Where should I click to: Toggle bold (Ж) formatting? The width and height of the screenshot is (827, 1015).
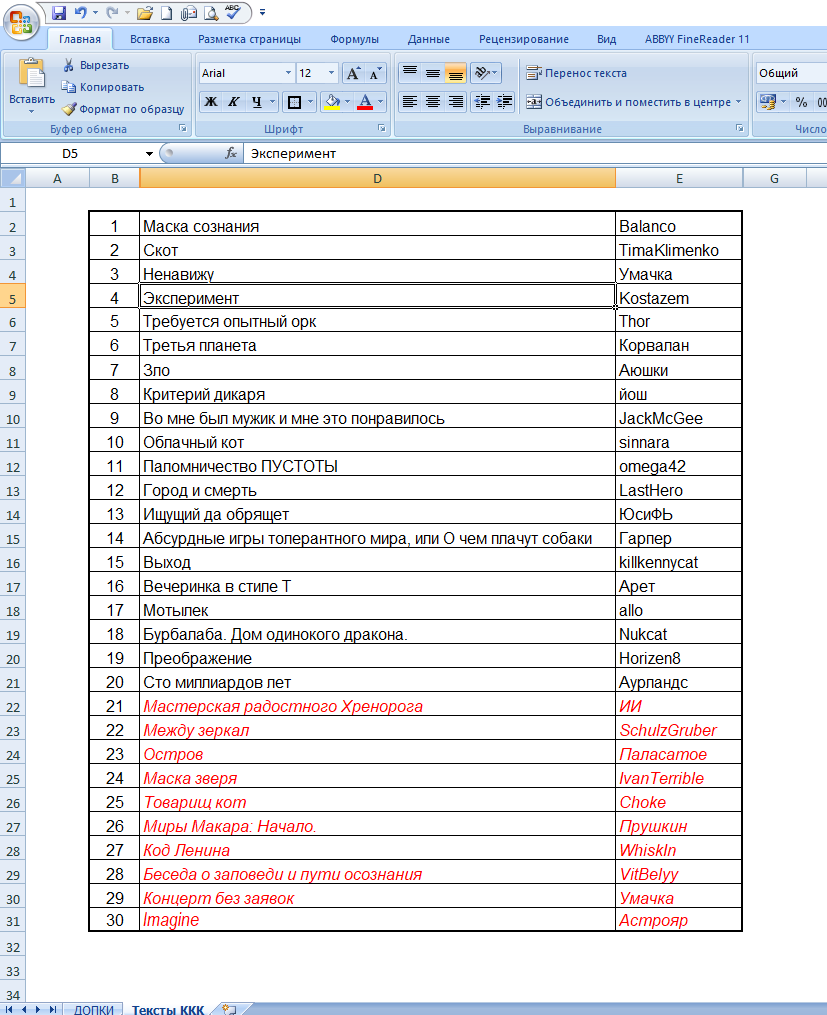pyautogui.click(x=211, y=101)
